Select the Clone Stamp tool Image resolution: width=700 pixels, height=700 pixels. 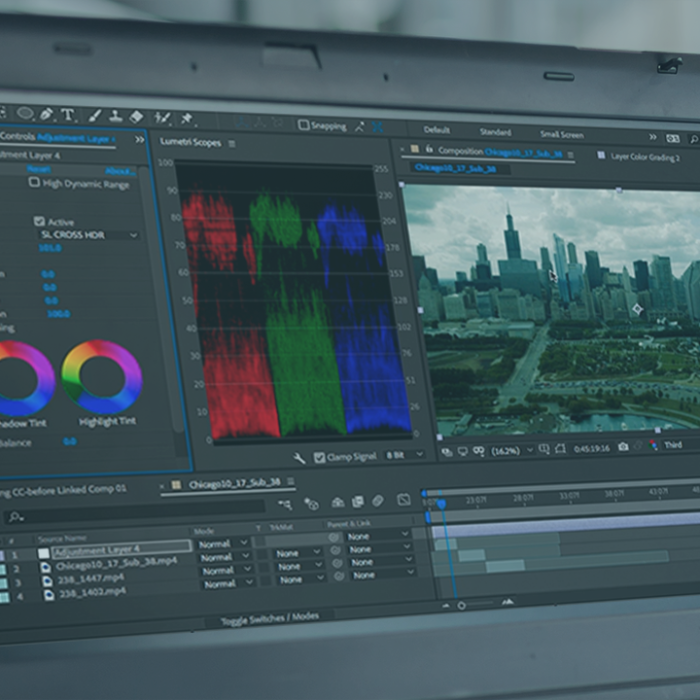click(116, 117)
